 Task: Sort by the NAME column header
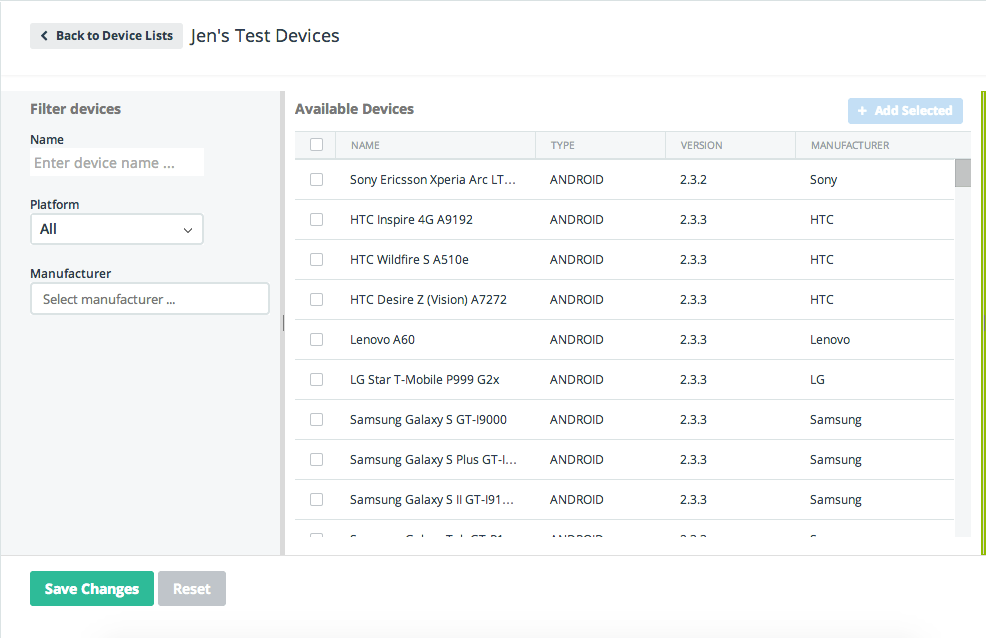click(x=366, y=146)
